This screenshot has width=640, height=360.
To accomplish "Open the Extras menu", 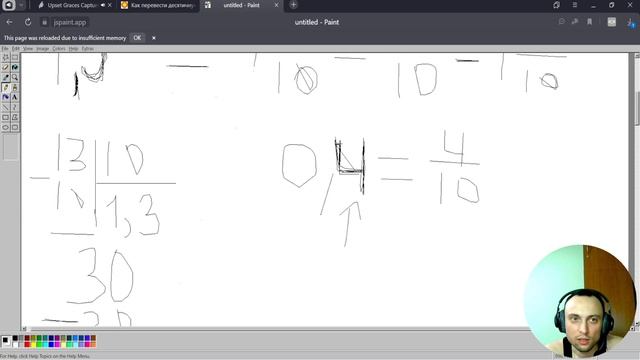I will coord(87,49).
